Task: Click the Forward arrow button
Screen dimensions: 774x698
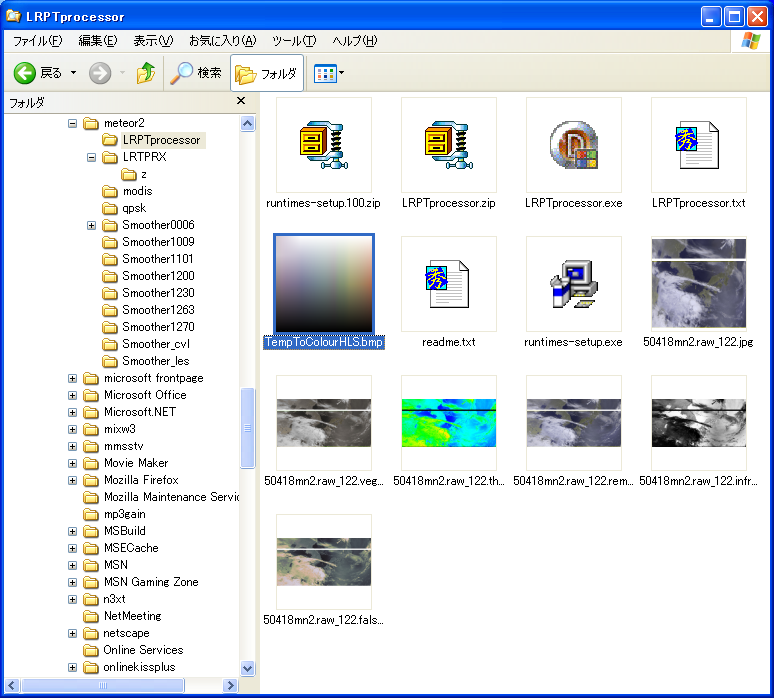Action: pyautogui.click(x=100, y=73)
